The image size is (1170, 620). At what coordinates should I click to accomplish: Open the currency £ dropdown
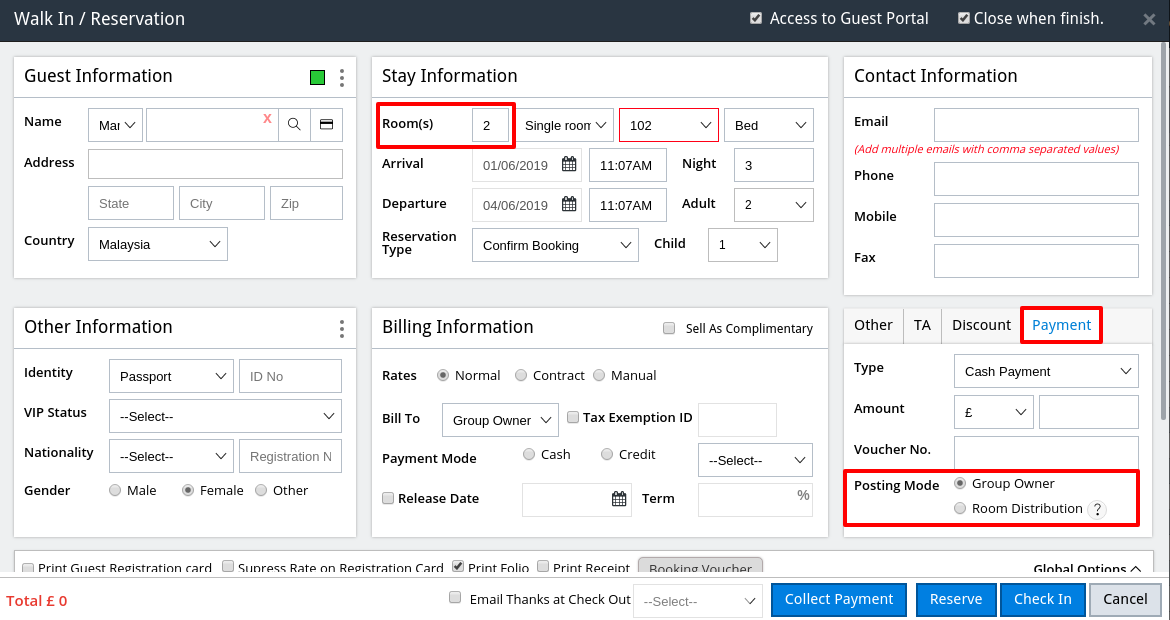pyautogui.click(x=993, y=412)
